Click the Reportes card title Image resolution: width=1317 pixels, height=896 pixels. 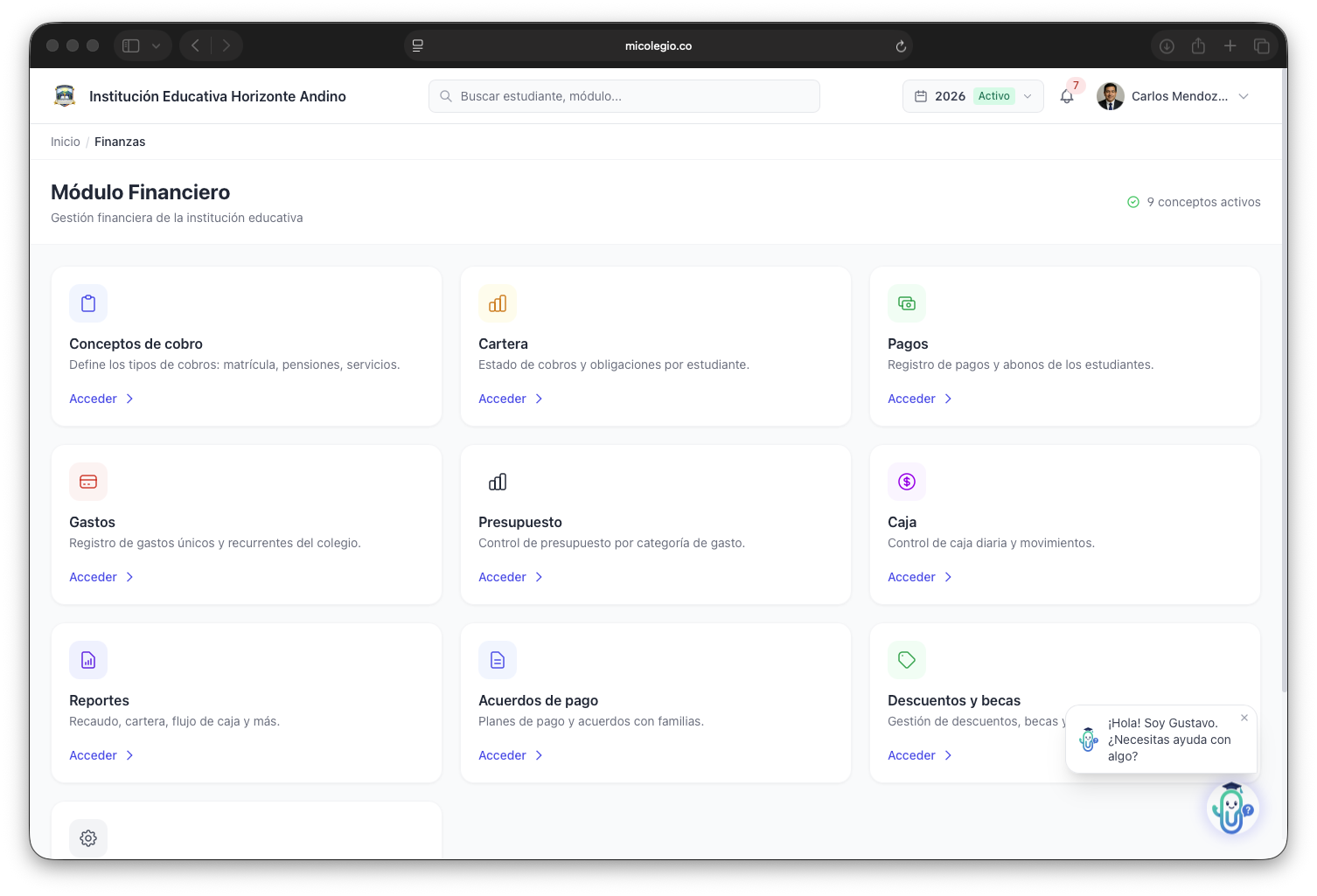pos(100,701)
